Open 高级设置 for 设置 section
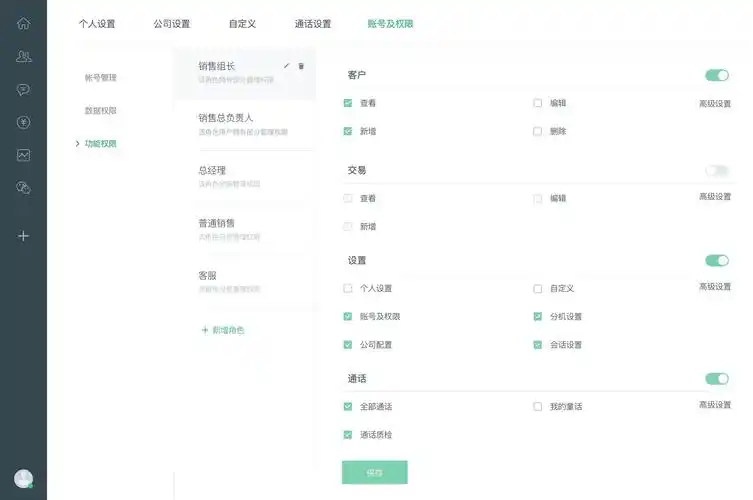 coord(715,287)
